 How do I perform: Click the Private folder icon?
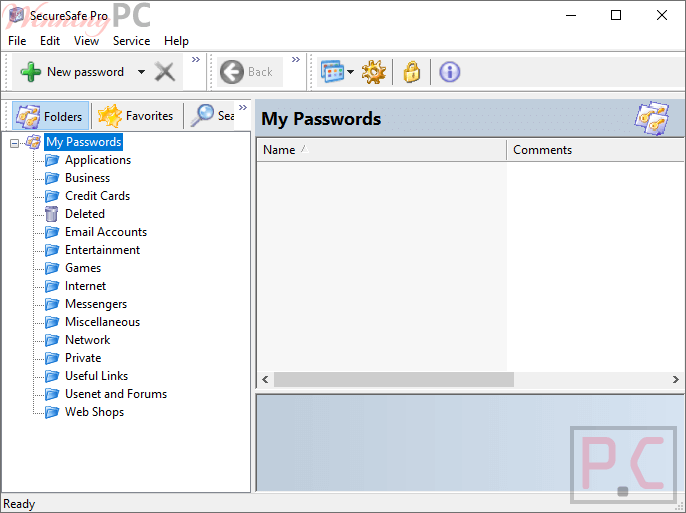click(x=52, y=358)
